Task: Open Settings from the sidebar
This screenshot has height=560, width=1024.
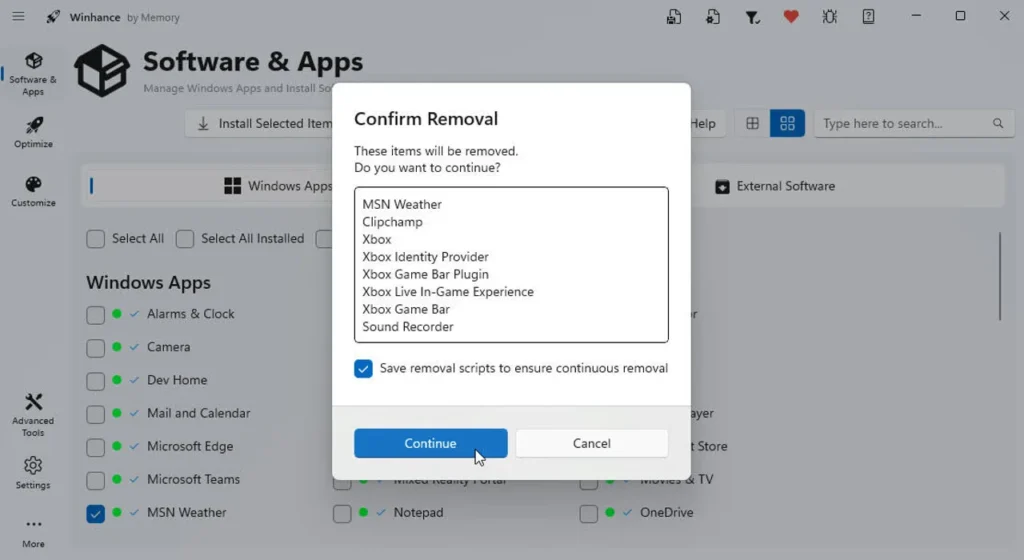Action: (x=33, y=473)
